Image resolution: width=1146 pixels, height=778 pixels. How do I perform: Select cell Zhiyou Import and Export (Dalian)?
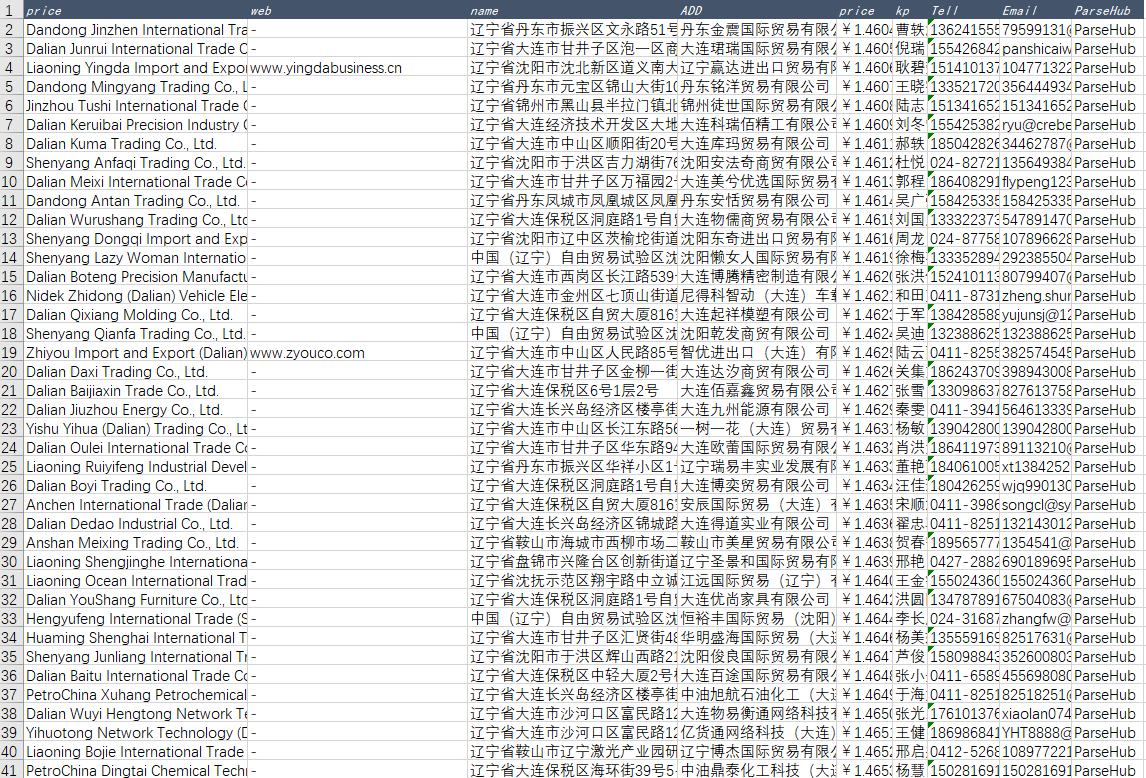[x=136, y=353]
